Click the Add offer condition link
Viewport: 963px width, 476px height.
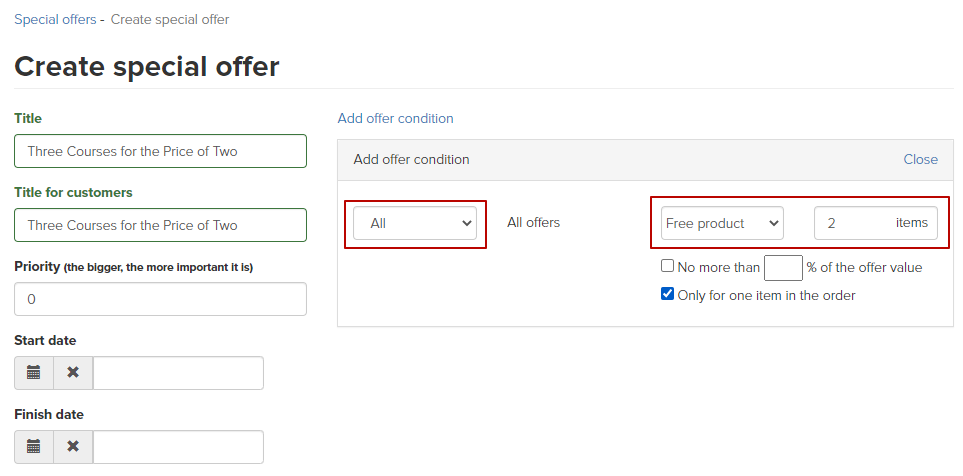tap(396, 119)
